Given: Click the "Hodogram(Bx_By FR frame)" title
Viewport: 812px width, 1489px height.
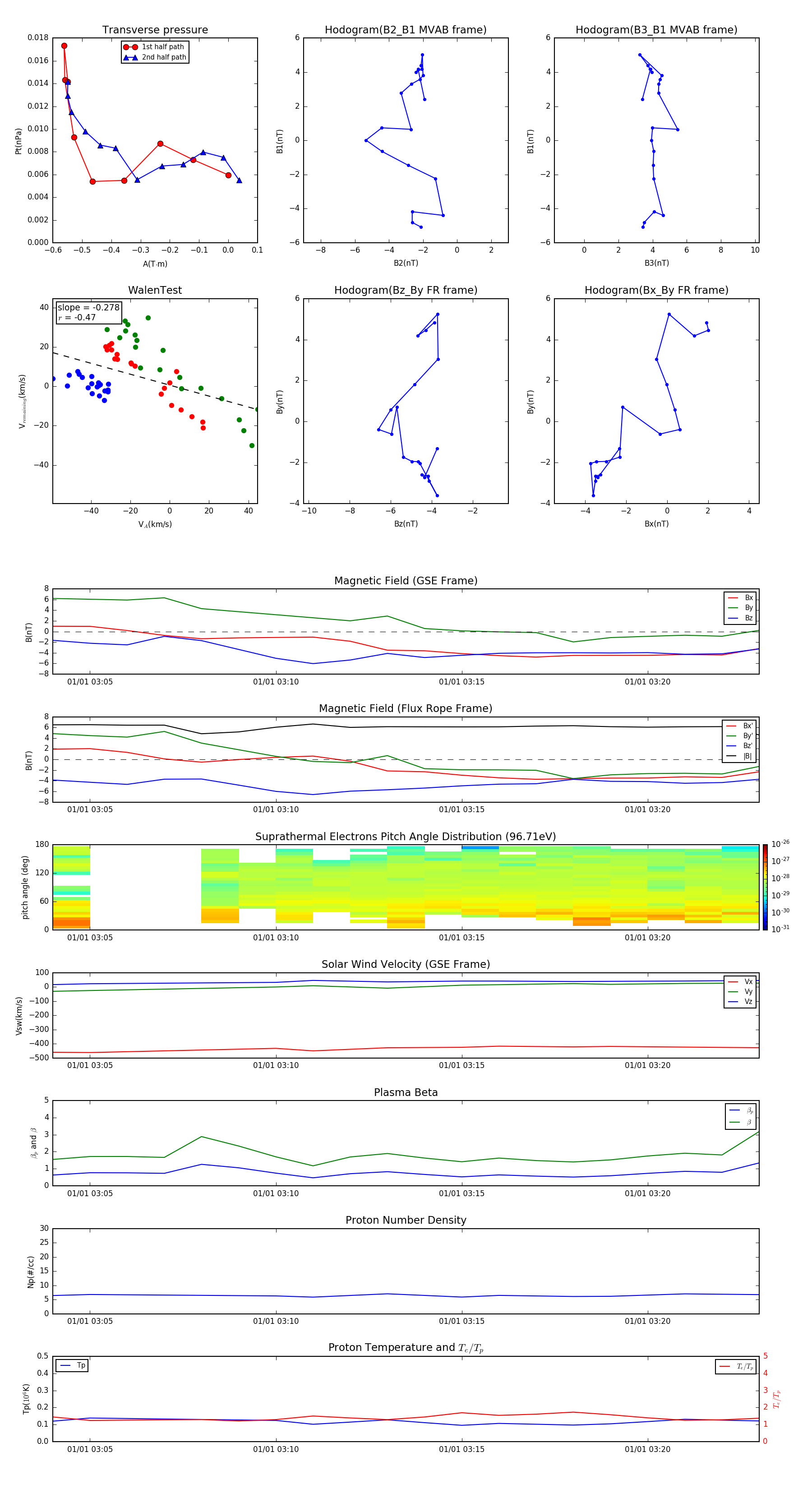Looking at the screenshot, I should point(656,290).
